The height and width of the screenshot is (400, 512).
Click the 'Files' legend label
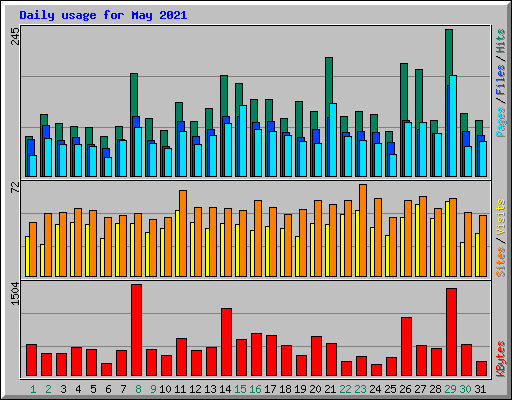[500, 79]
